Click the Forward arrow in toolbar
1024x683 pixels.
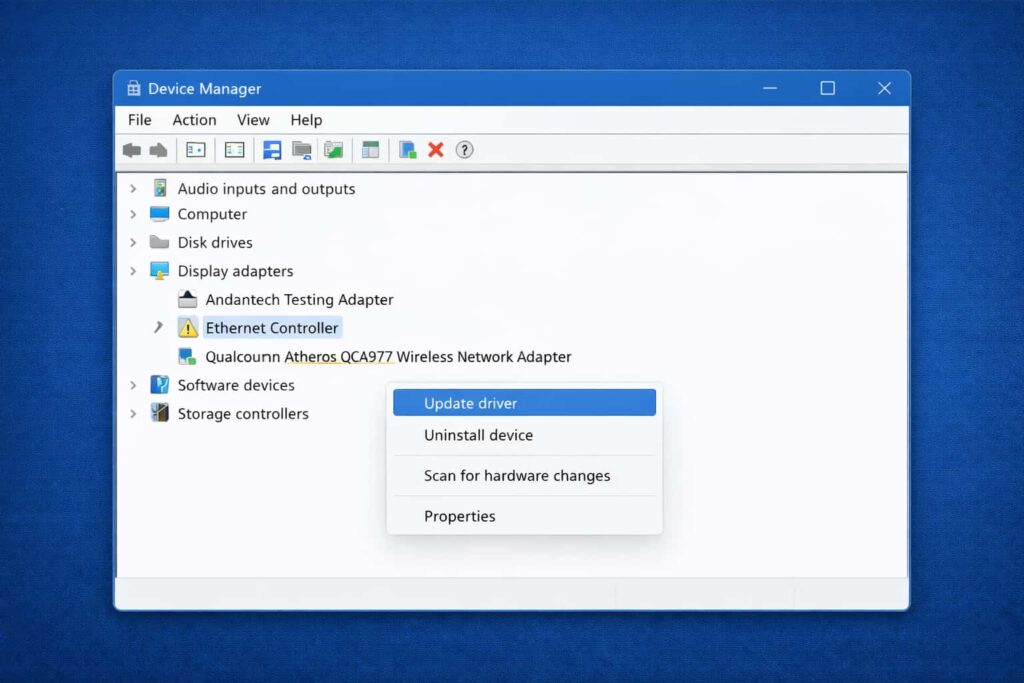158,150
